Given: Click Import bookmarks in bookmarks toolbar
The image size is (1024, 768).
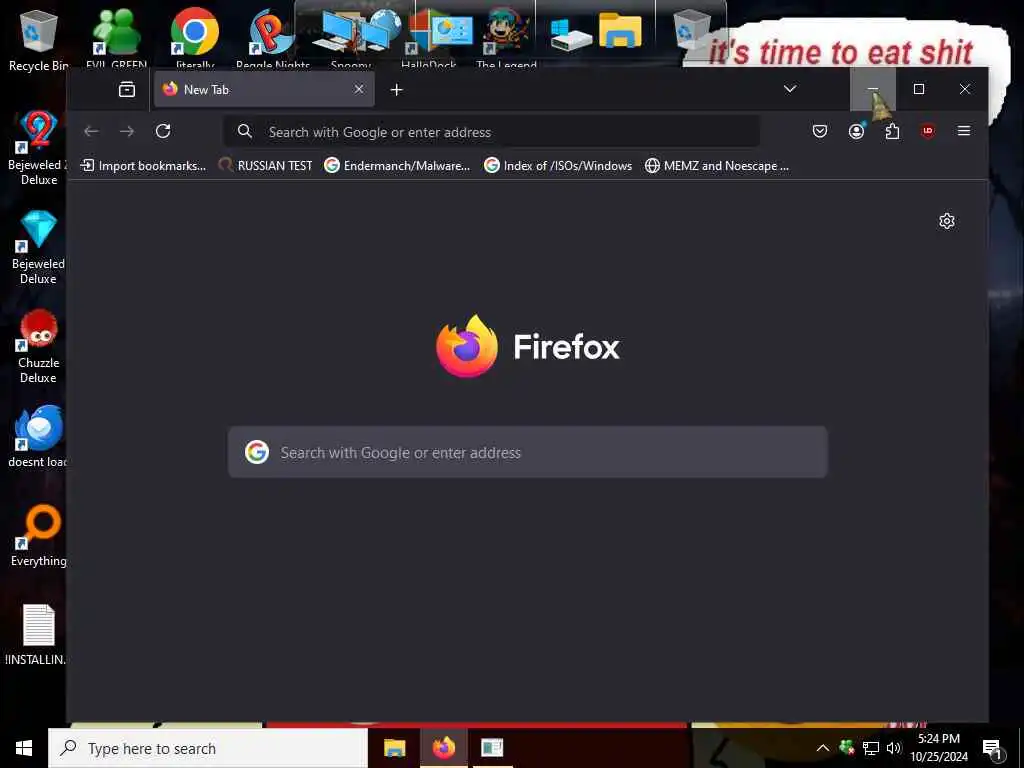Looking at the screenshot, I should tap(143, 166).
